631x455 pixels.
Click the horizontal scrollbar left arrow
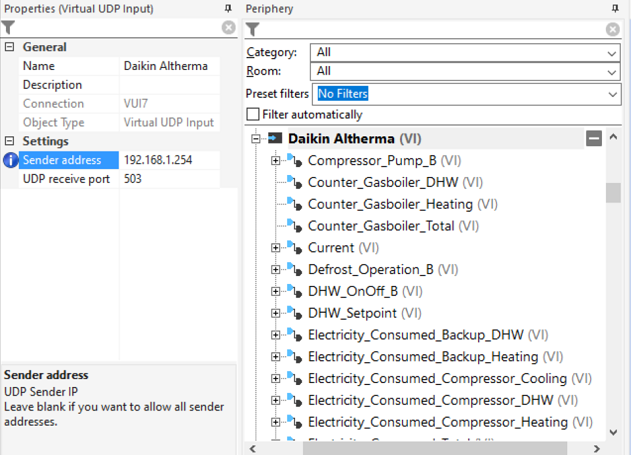253,448
